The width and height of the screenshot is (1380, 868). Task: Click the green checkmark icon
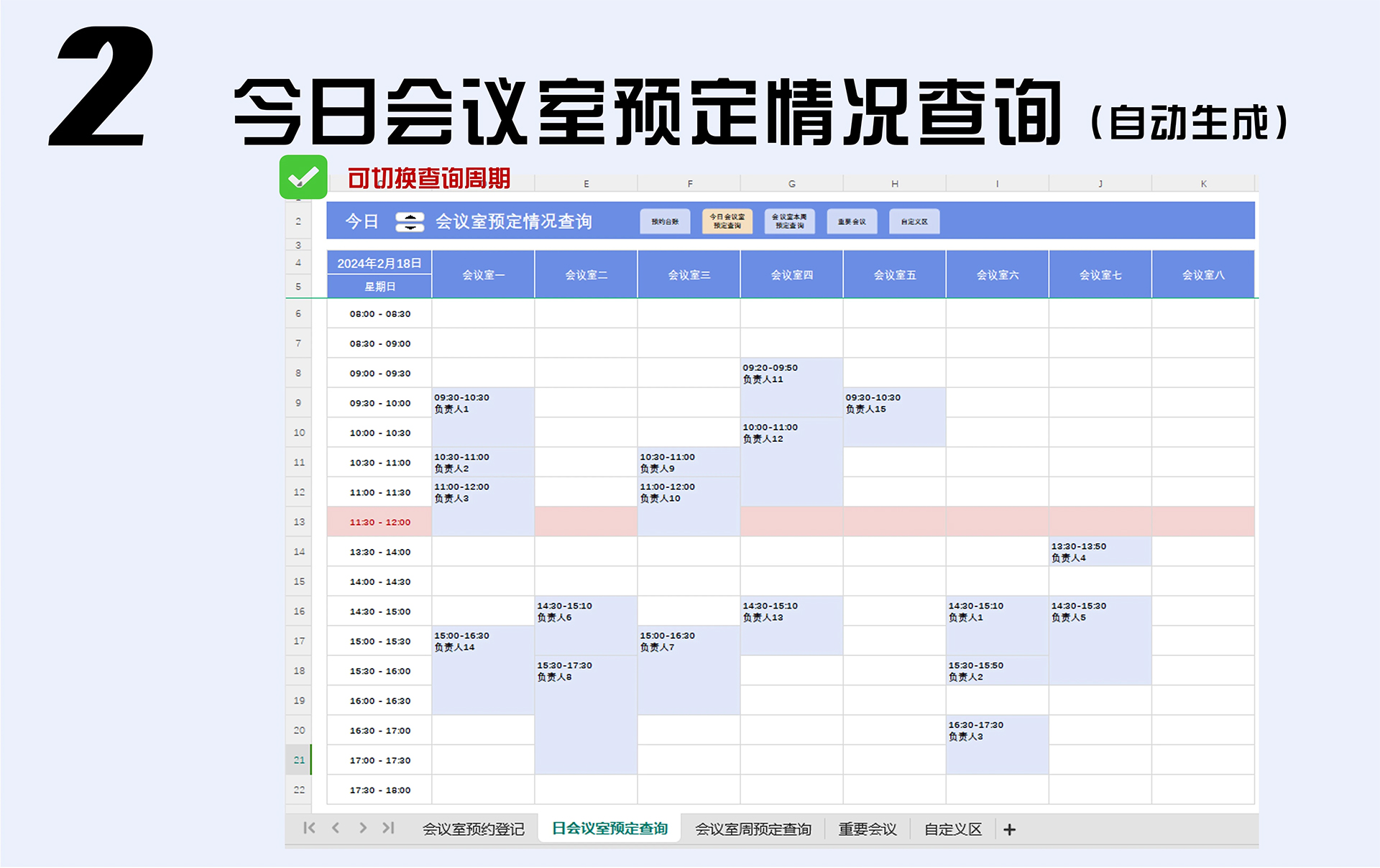(x=303, y=177)
